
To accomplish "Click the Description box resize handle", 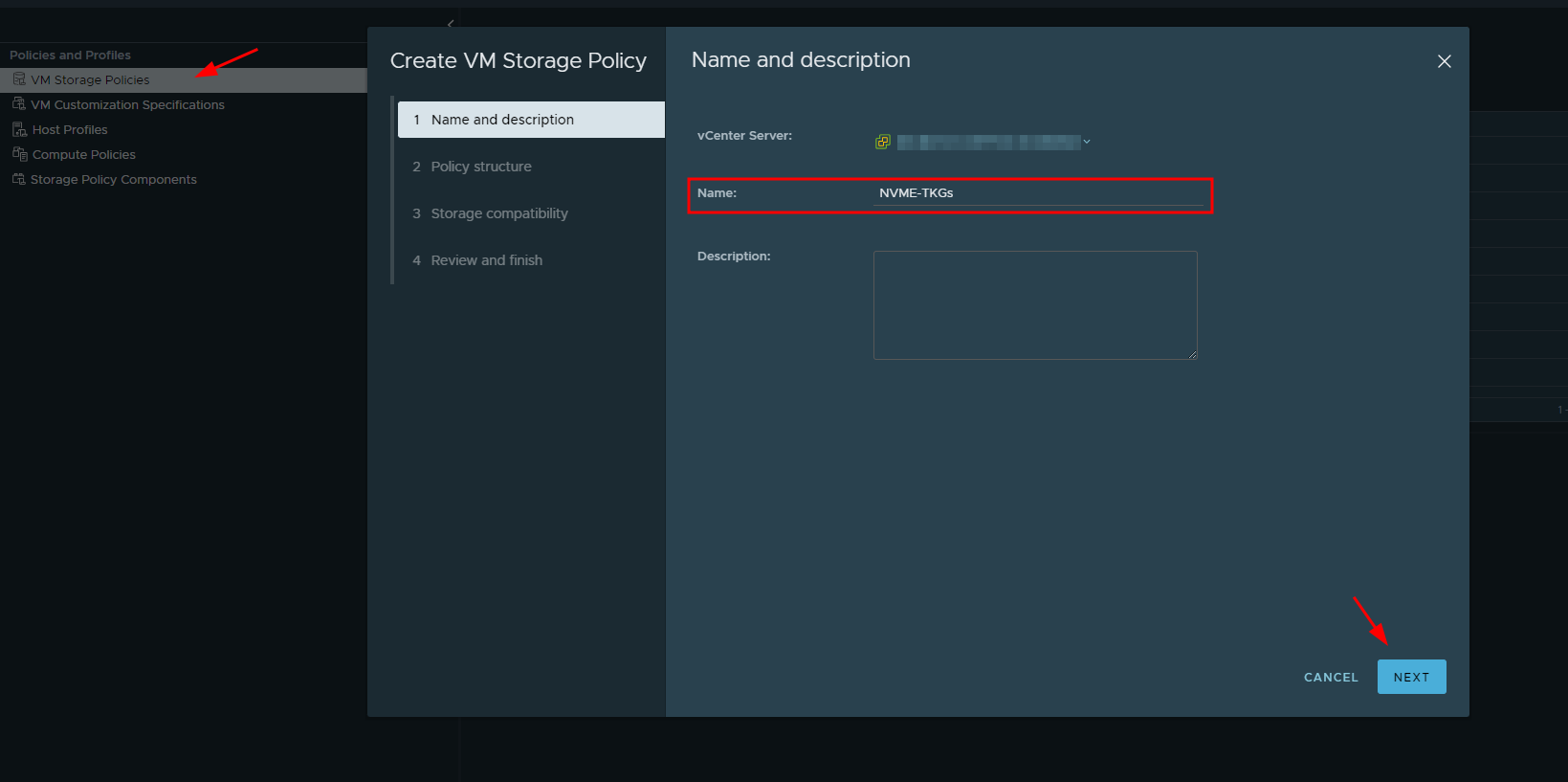I will tap(1192, 354).
